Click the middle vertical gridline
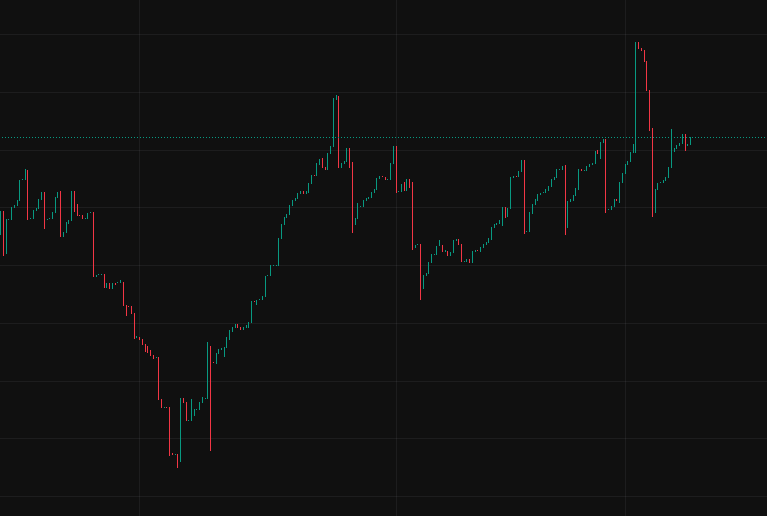 pyautogui.click(x=396, y=258)
